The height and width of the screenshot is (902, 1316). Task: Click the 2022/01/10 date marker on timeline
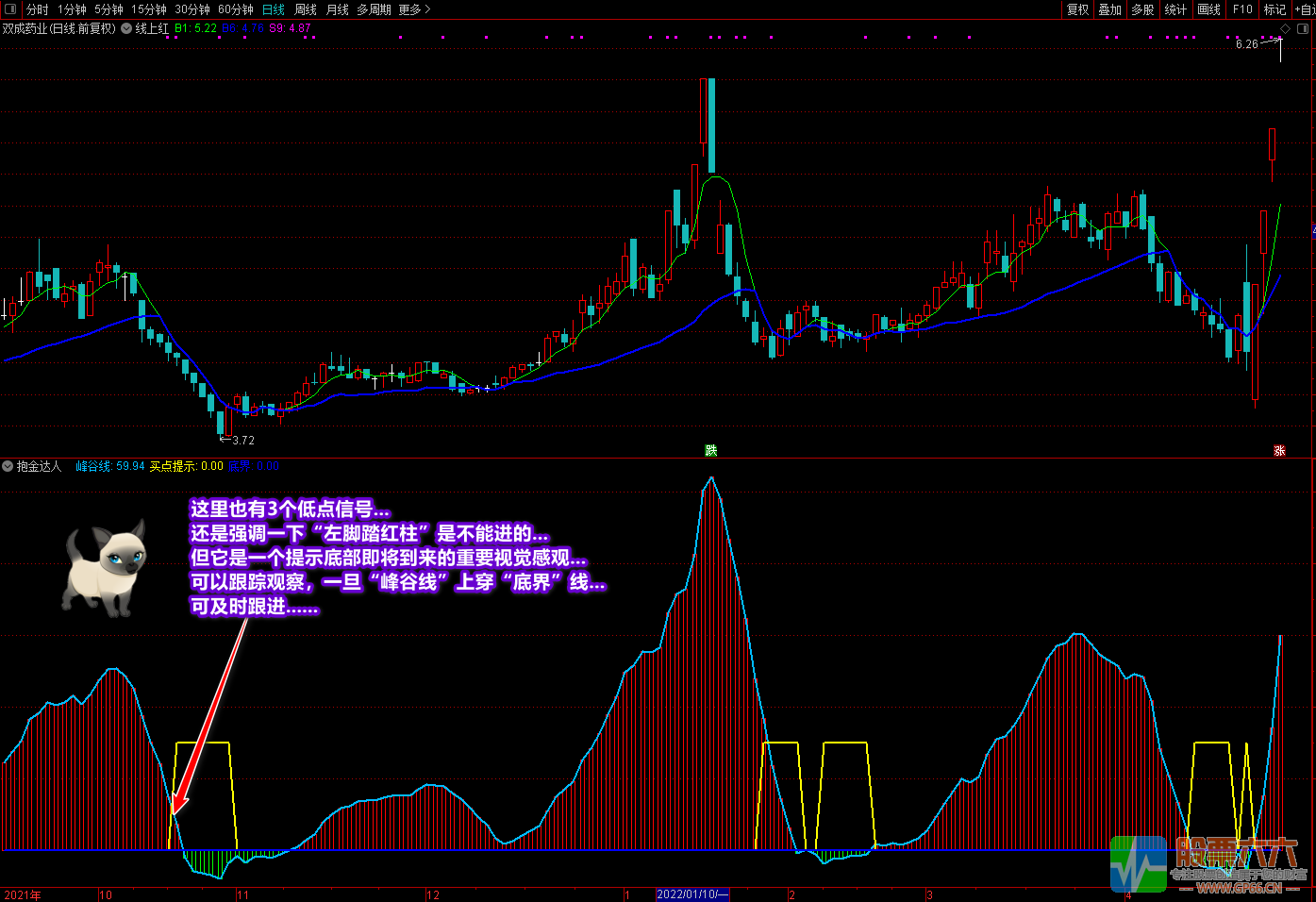pos(692,894)
